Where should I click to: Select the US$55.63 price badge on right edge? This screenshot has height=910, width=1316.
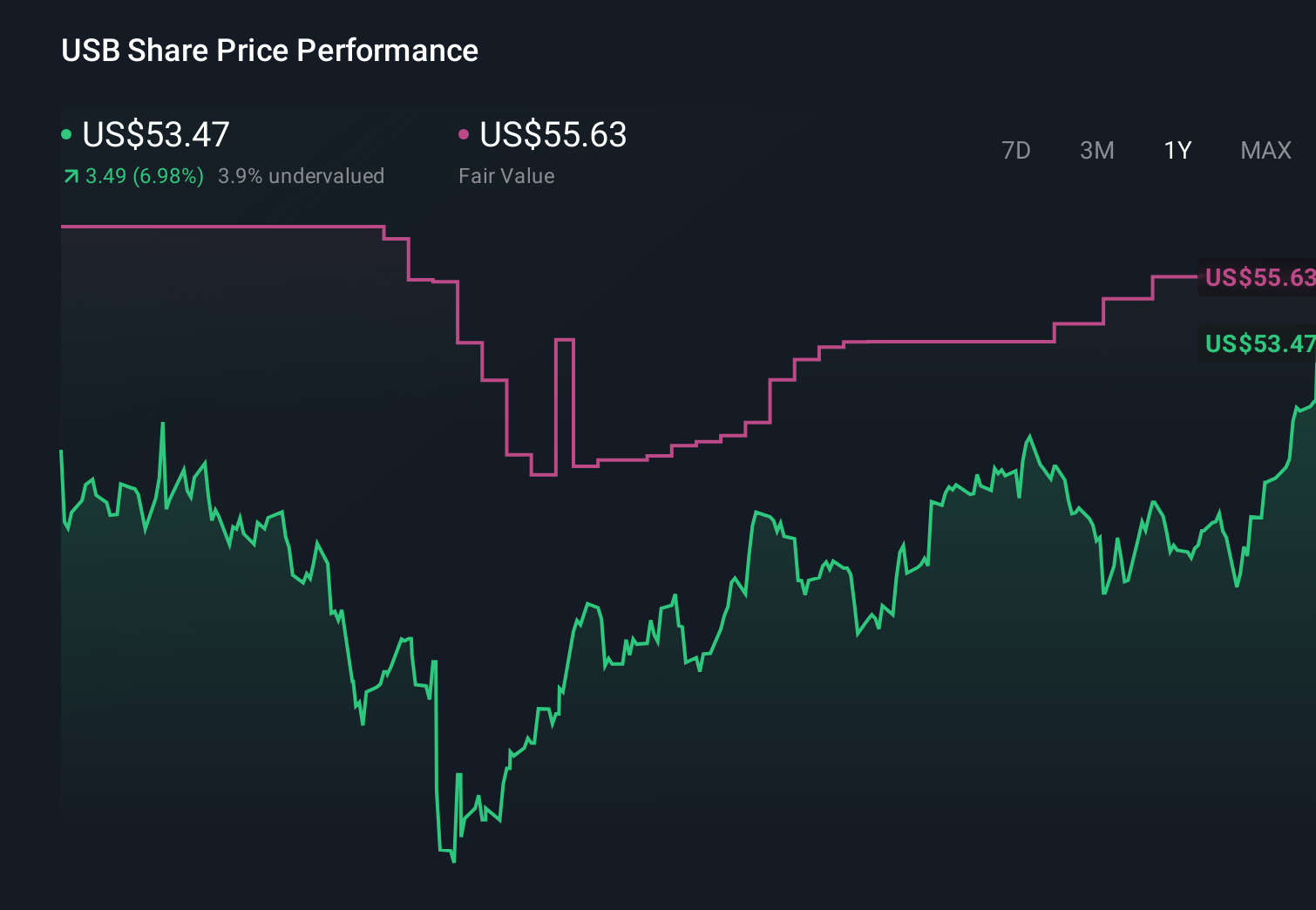point(1258,278)
